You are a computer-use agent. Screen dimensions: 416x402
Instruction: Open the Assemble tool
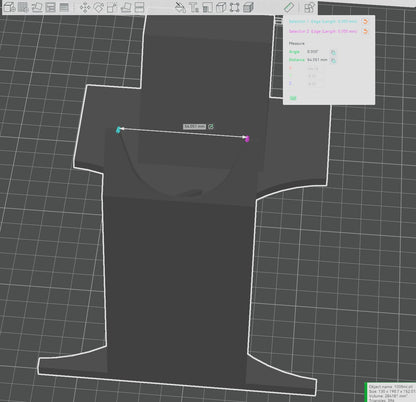coord(310,7)
